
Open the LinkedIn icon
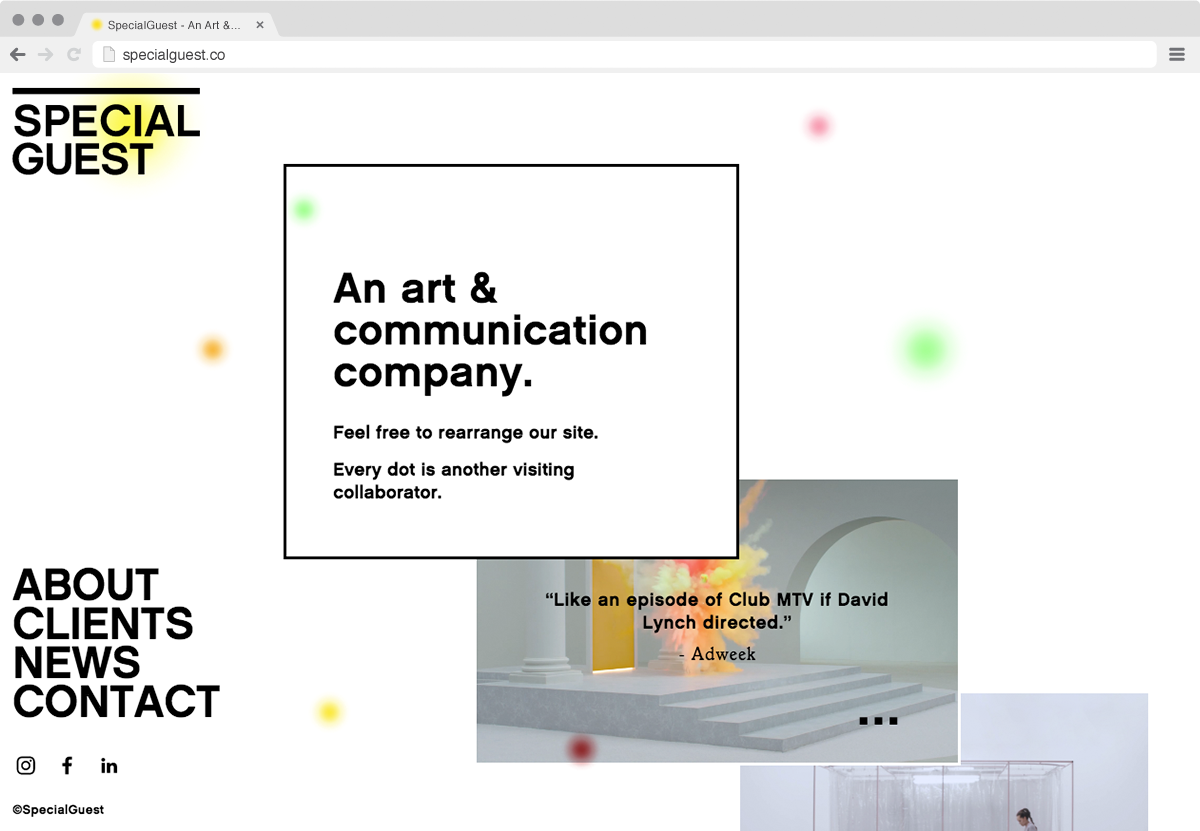tap(109, 765)
